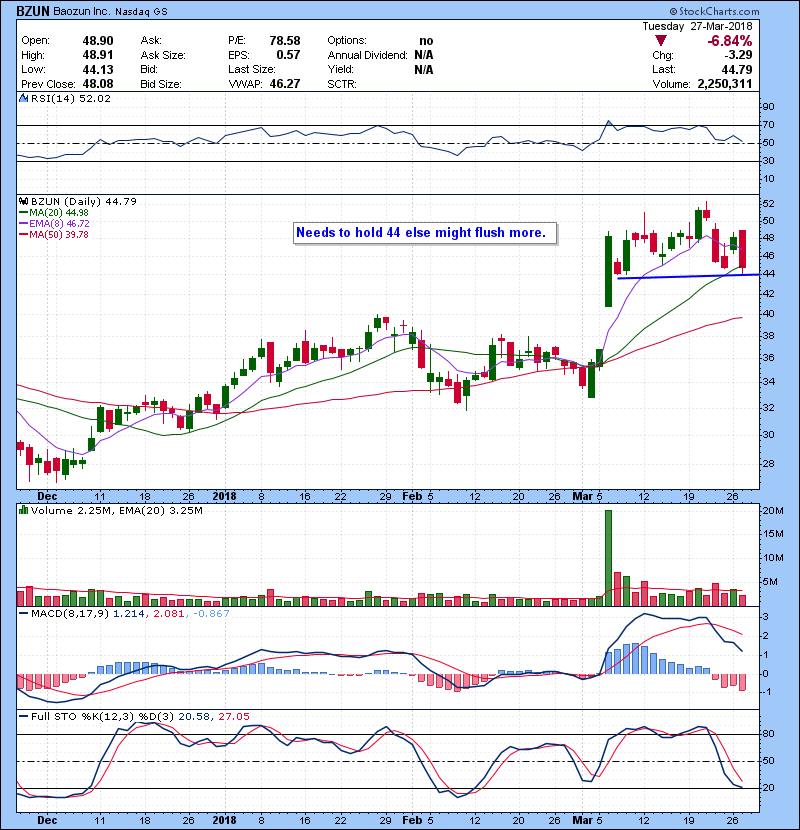The width and height of the screenshot is (800, 830).
Task: Click the EMA(8) 46.72 legend entry
Action: coord(54,223)
